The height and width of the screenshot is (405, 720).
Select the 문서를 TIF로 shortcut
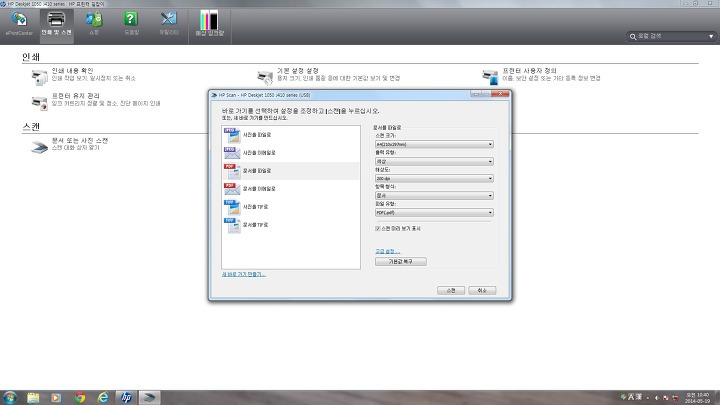click(291, 225)
